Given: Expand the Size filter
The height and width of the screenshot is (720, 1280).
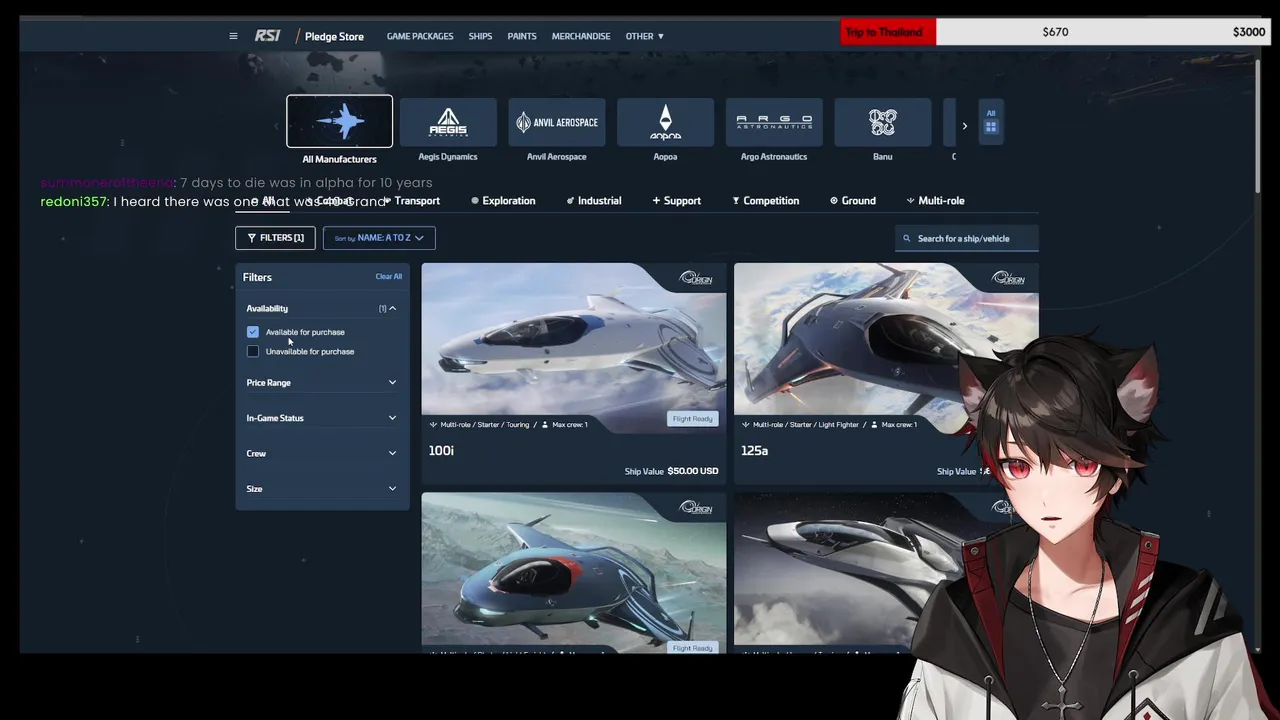Looking at the screenshot, I should (322, 489).
